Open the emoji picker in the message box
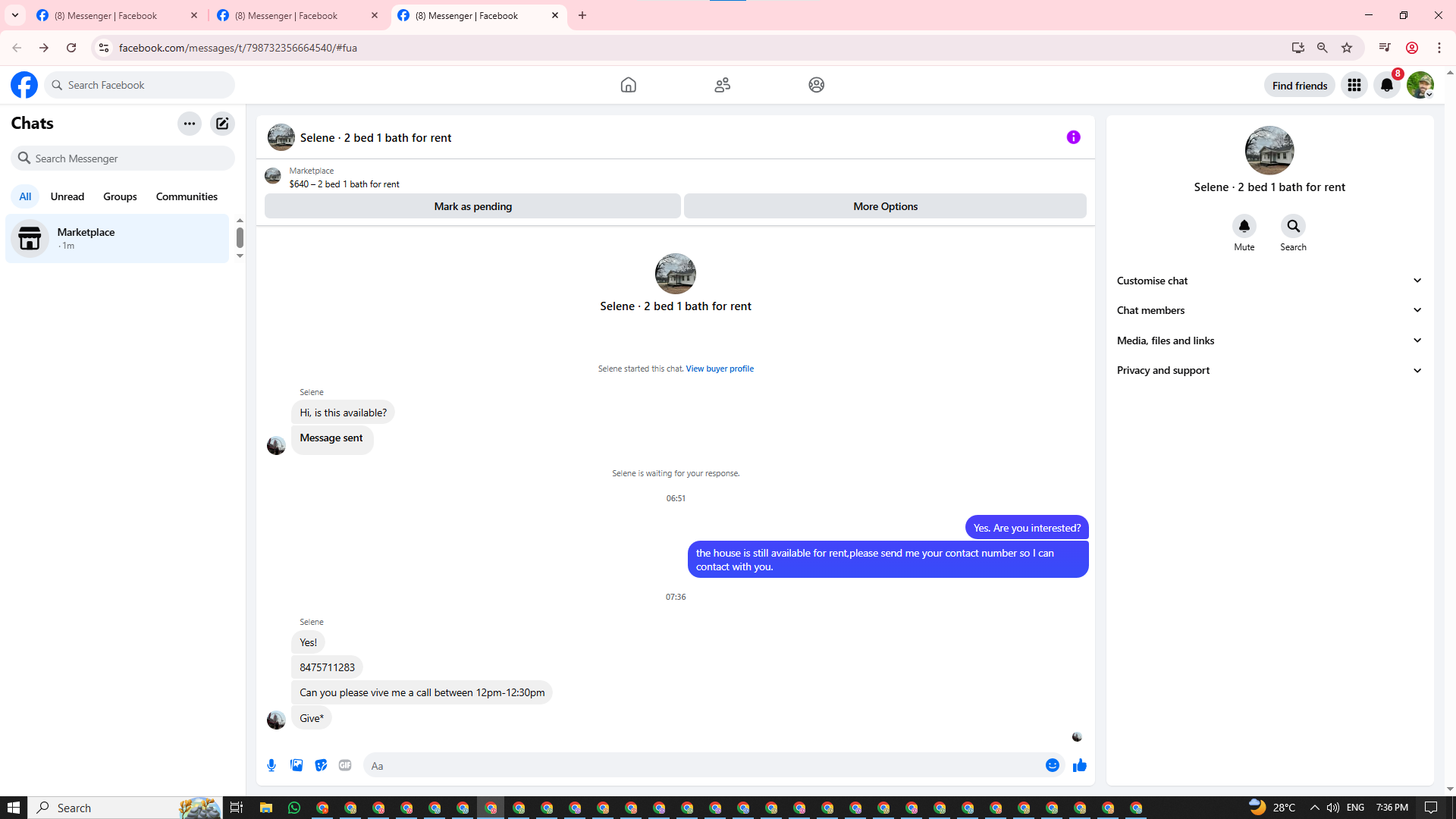Image resolution: width=1456 pixels, height=819 pixels. [x=1052, y=765]
